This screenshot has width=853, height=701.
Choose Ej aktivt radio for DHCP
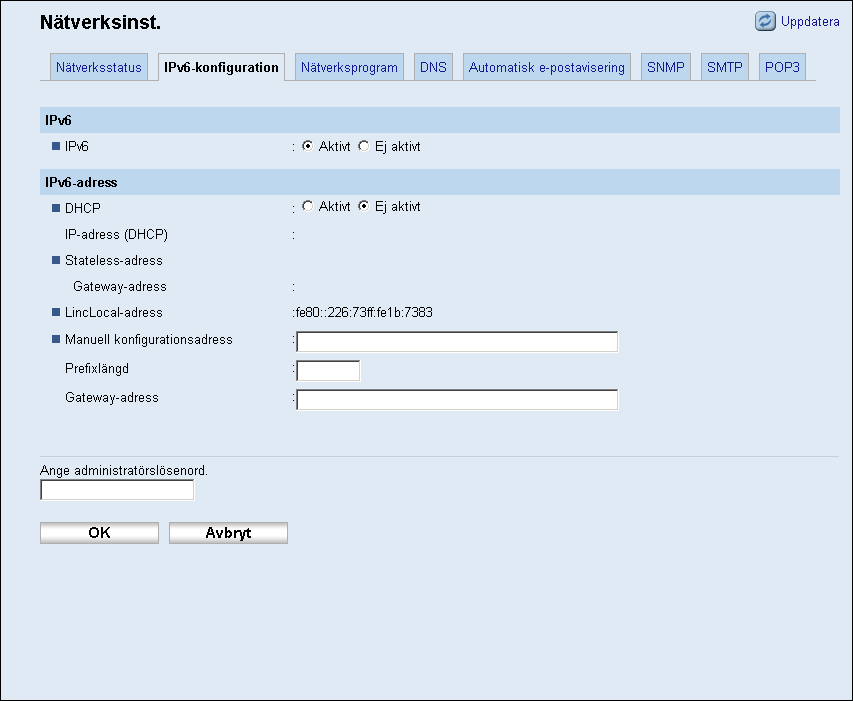coord(363,206)
